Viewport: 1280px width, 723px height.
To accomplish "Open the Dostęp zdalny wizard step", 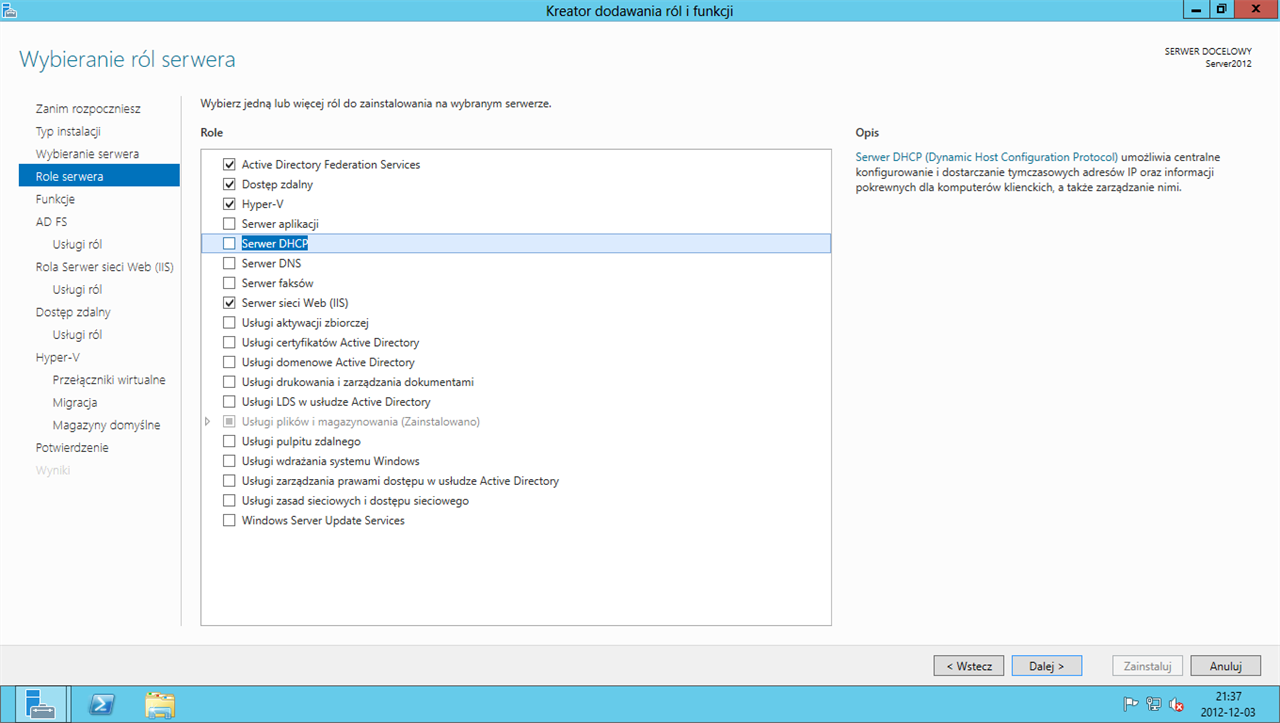I will coord(73,312).
